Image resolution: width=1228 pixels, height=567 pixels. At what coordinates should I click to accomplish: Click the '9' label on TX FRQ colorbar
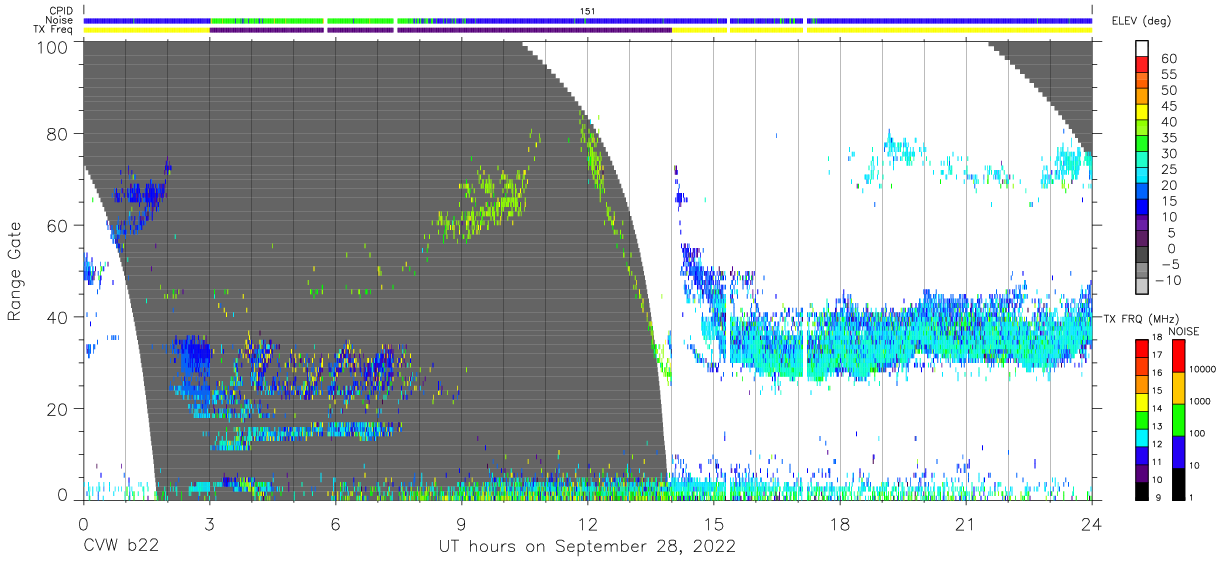point(1160,497)
